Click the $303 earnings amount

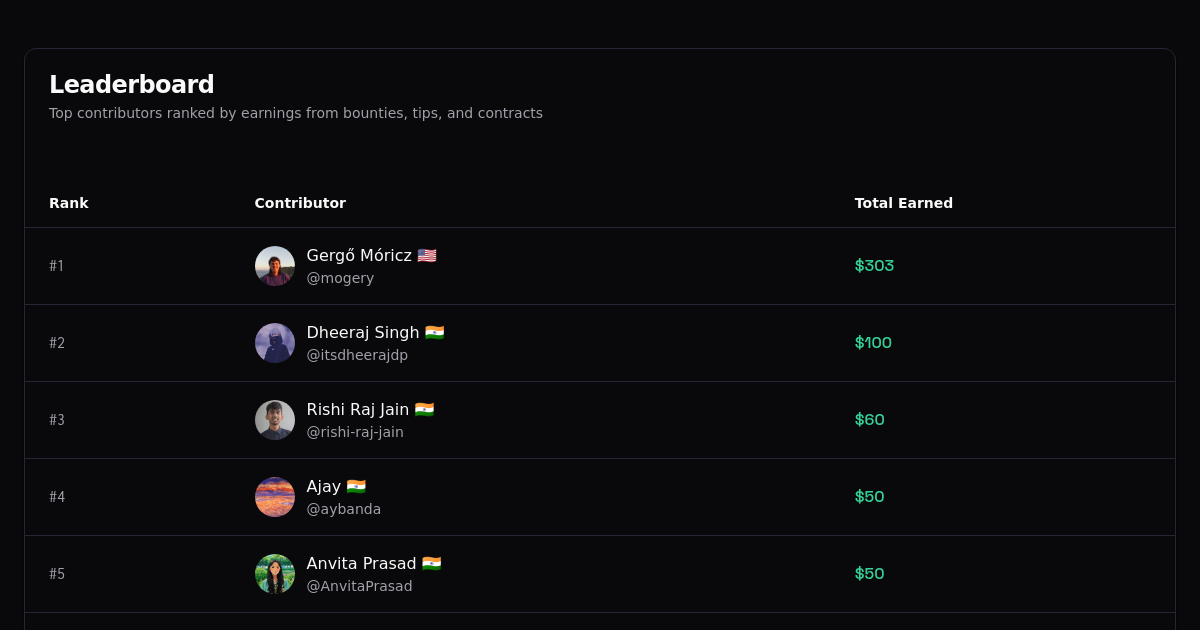[874, 265]
